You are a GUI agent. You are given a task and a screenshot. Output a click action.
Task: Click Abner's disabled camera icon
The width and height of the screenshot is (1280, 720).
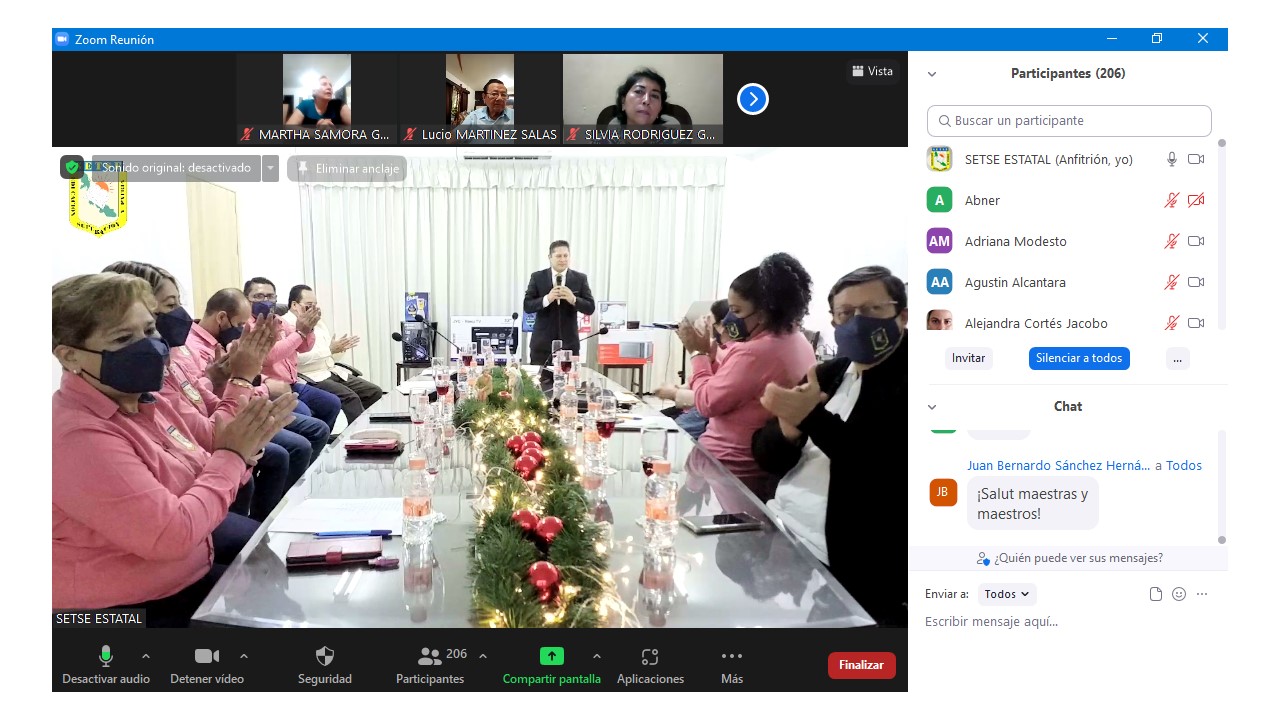click(1196, 200)
